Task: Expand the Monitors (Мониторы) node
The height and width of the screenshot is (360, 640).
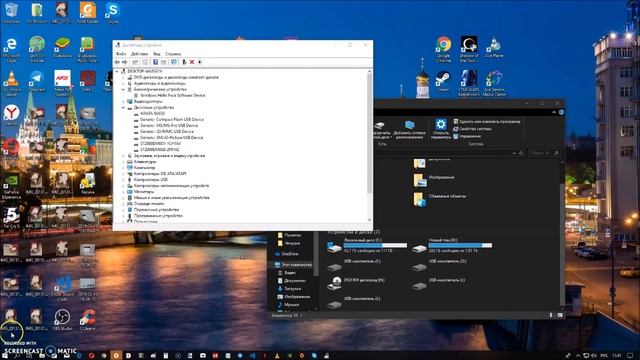Action: click(123, 191)
